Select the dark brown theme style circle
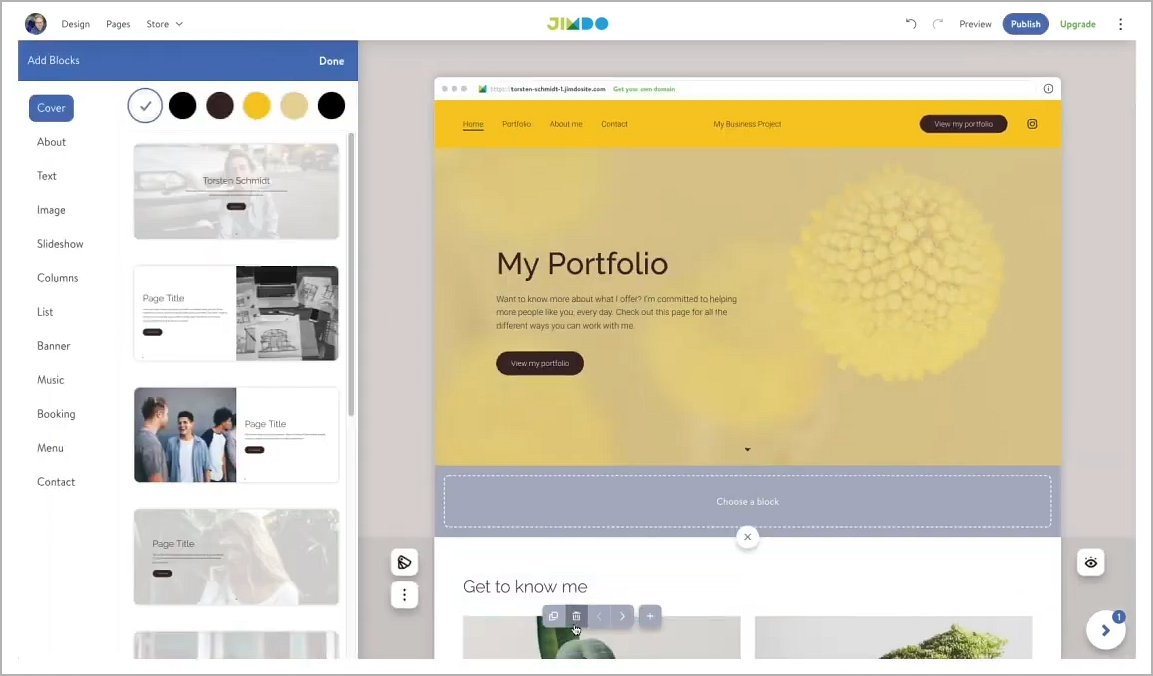This screenshot has width=1153, height=676. coord(219,105)
